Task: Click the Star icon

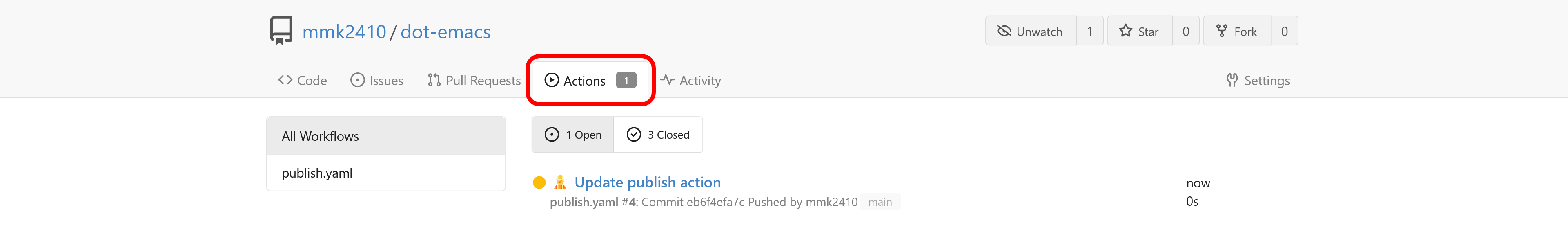Action: click(x=1125, y=31)
